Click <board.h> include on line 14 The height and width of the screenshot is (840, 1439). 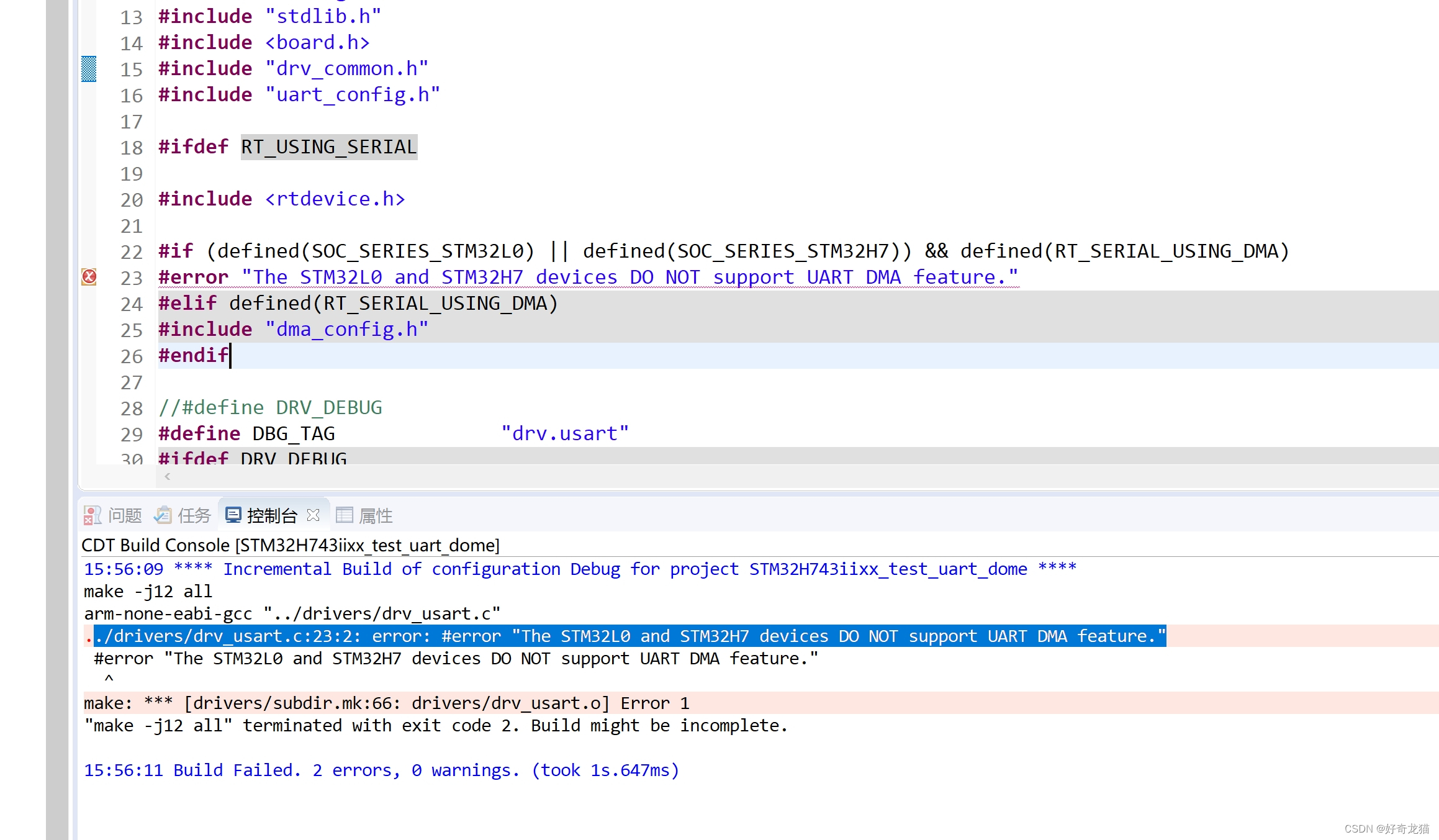click(318, 42)
